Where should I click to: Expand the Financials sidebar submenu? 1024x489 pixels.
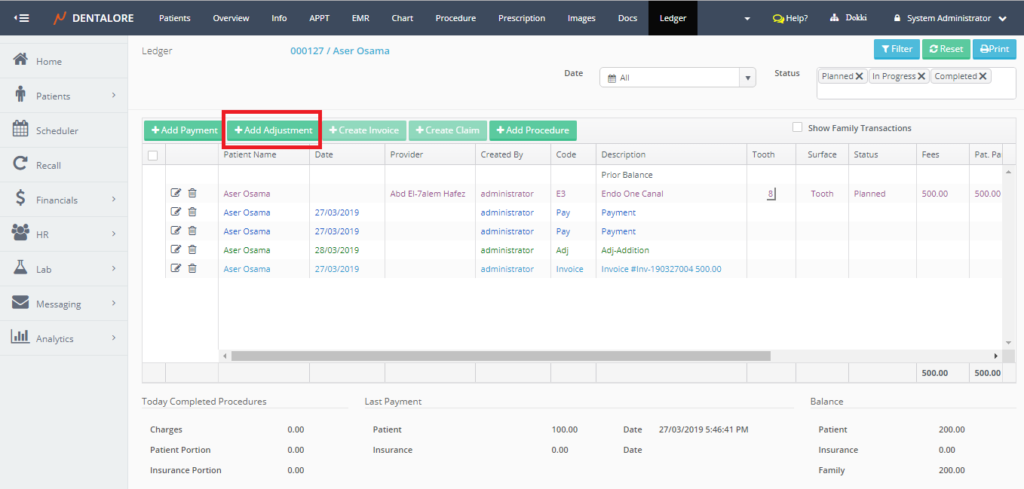point(113,200)
